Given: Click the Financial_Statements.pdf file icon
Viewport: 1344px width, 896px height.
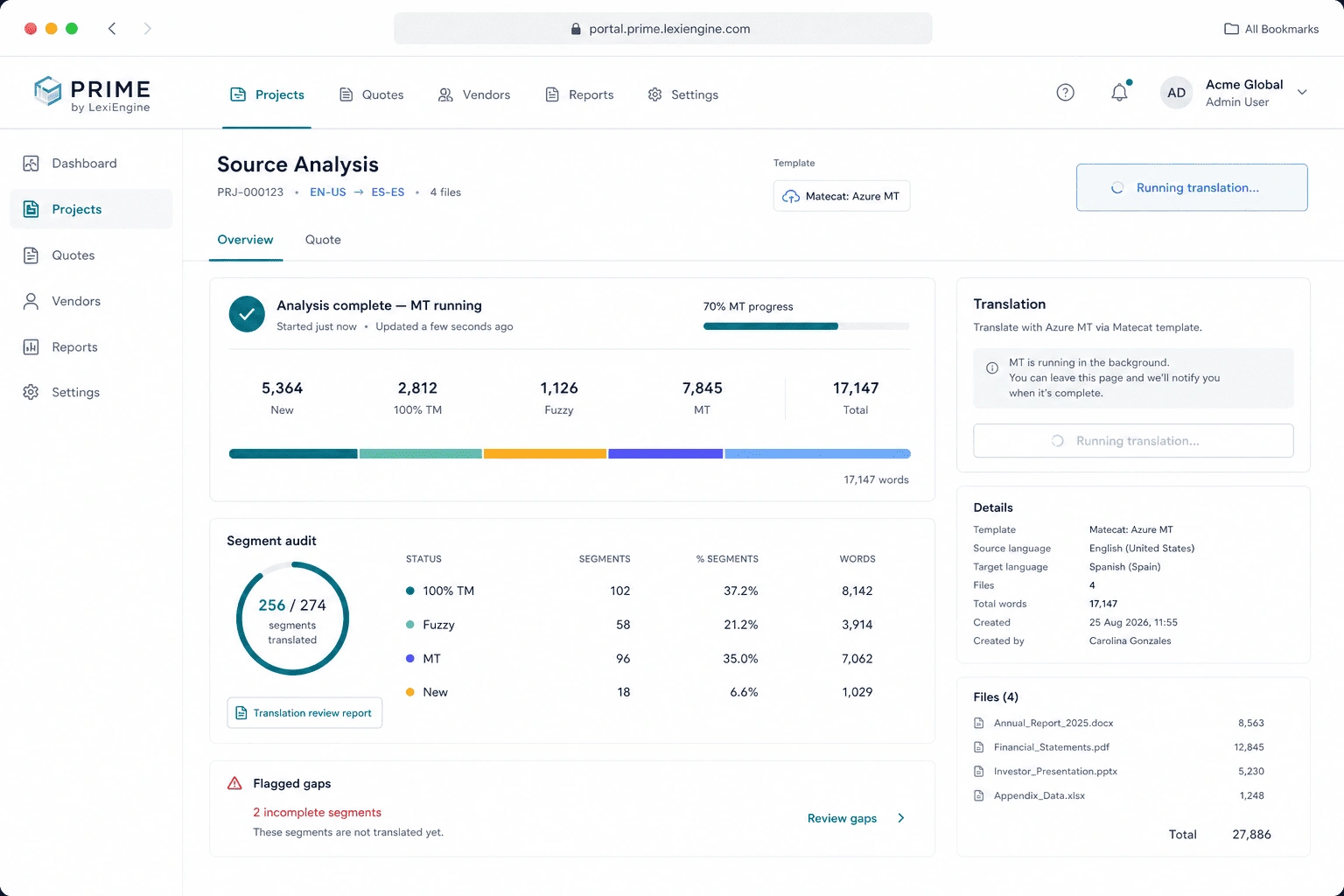Looking at the screenshot, I should point(979,747).
